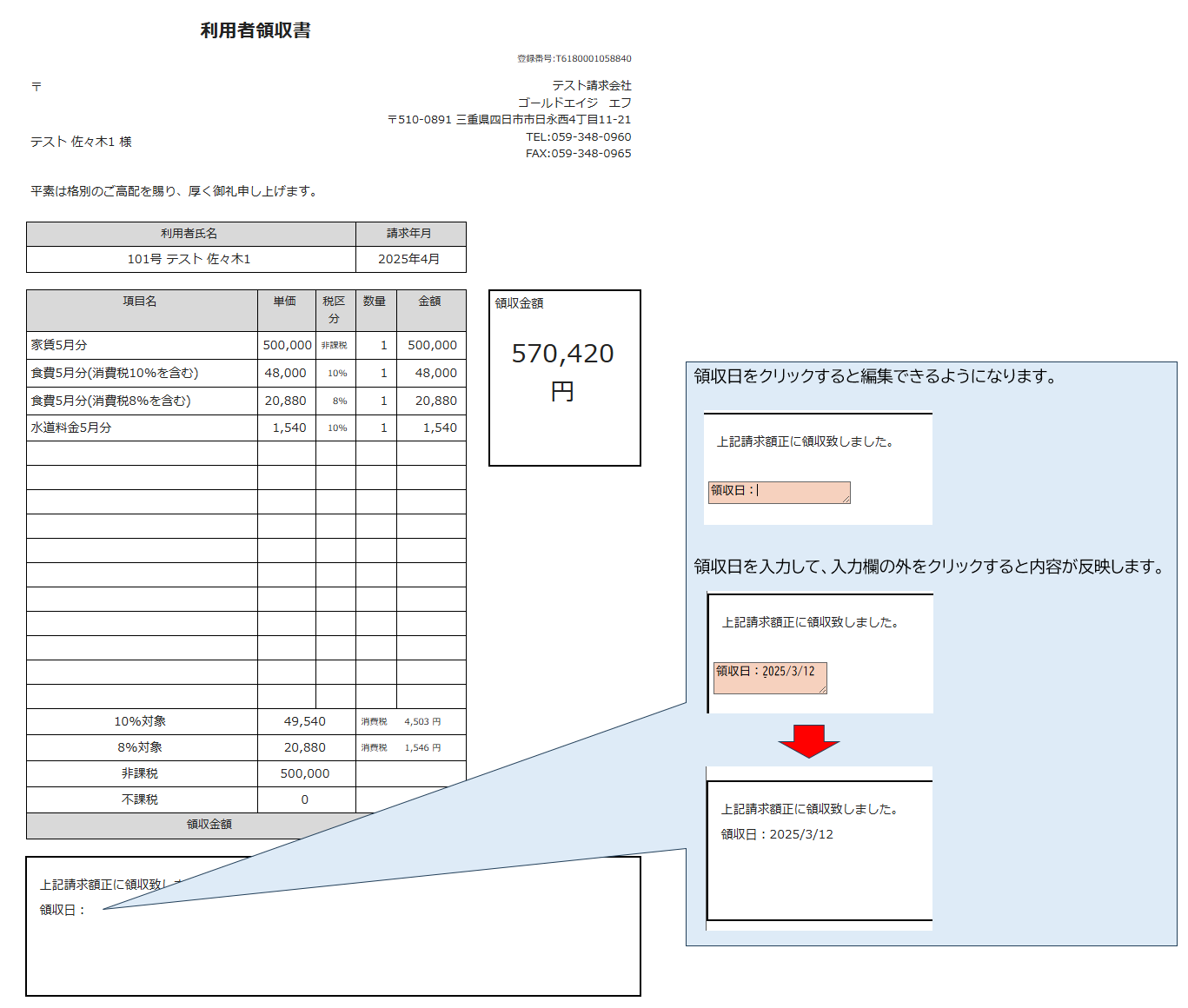
Task: Select the 利用者領収書 title heading
Action: tap(256, 30)
